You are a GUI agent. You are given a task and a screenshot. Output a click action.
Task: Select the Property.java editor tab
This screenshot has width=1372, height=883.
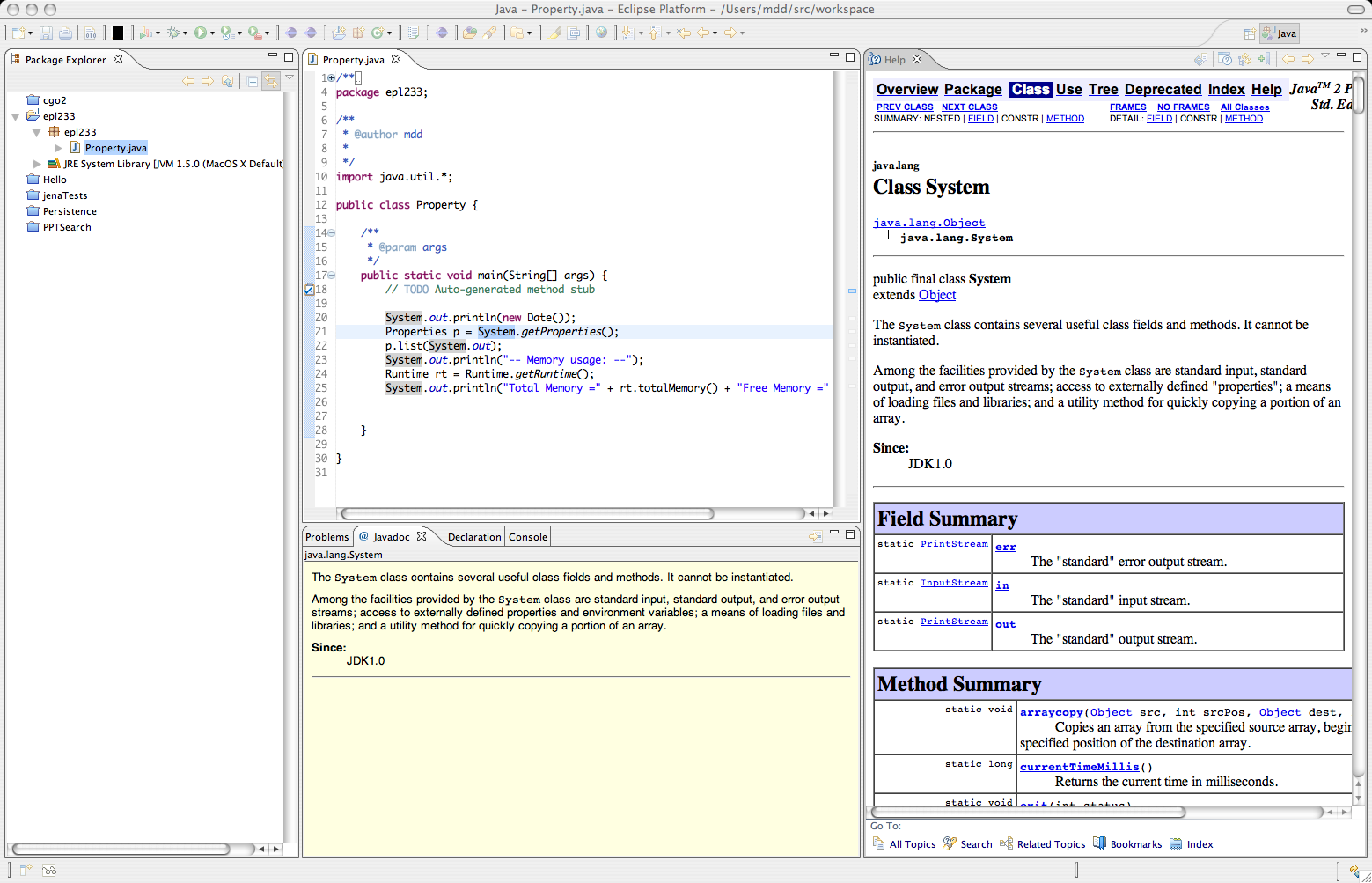353,60
